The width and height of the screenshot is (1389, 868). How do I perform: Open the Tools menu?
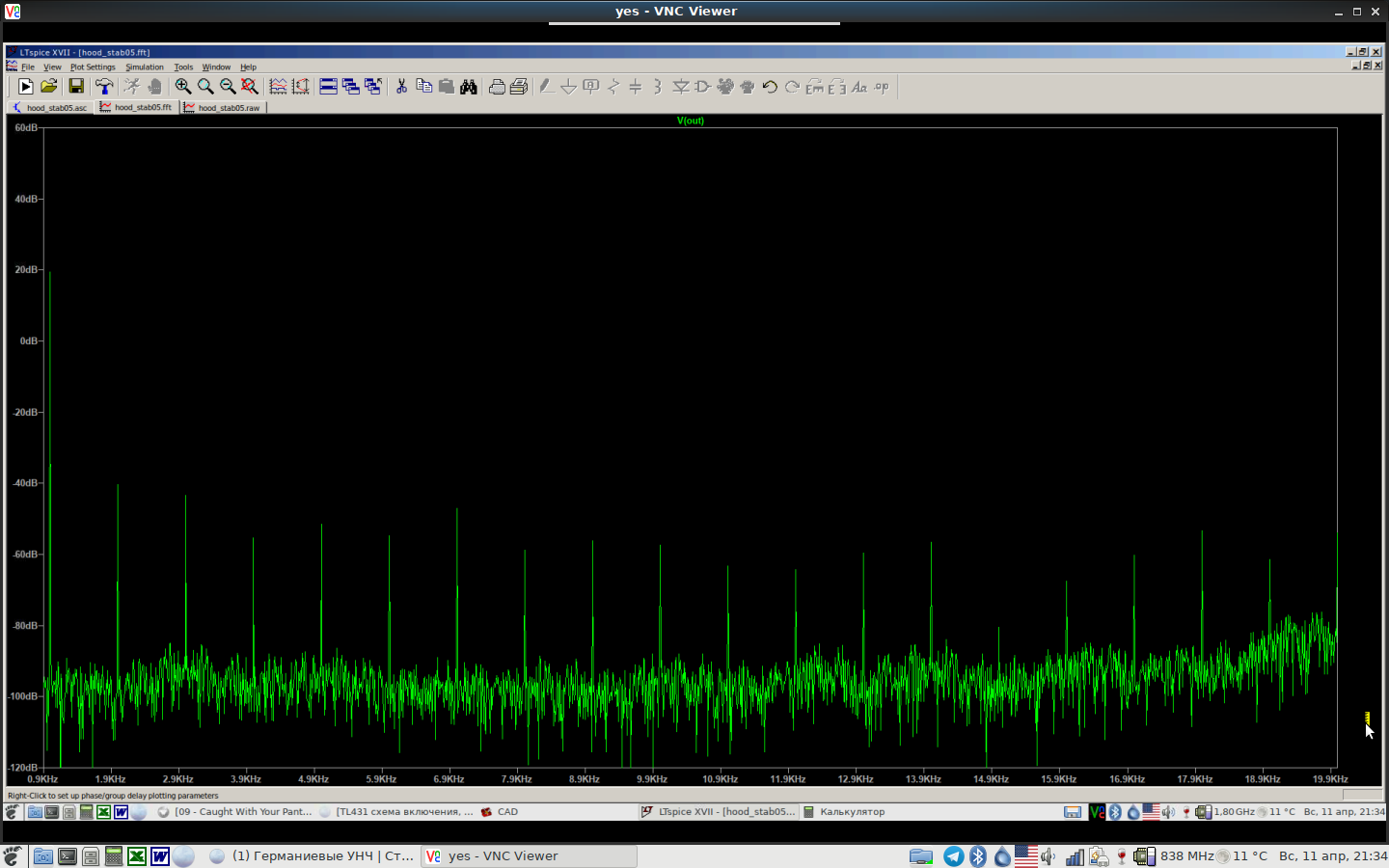tap(183, 68)
